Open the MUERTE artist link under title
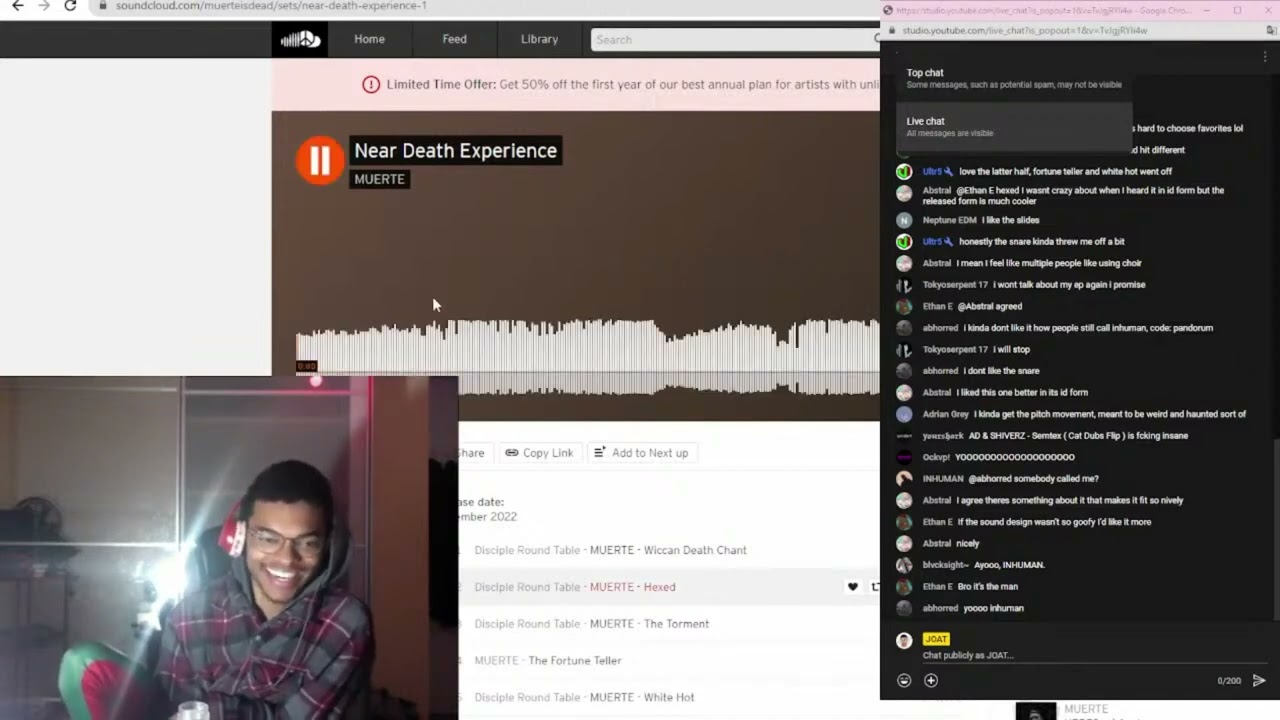This screenshot has height=720, width=1280. (x=379, y=179)
